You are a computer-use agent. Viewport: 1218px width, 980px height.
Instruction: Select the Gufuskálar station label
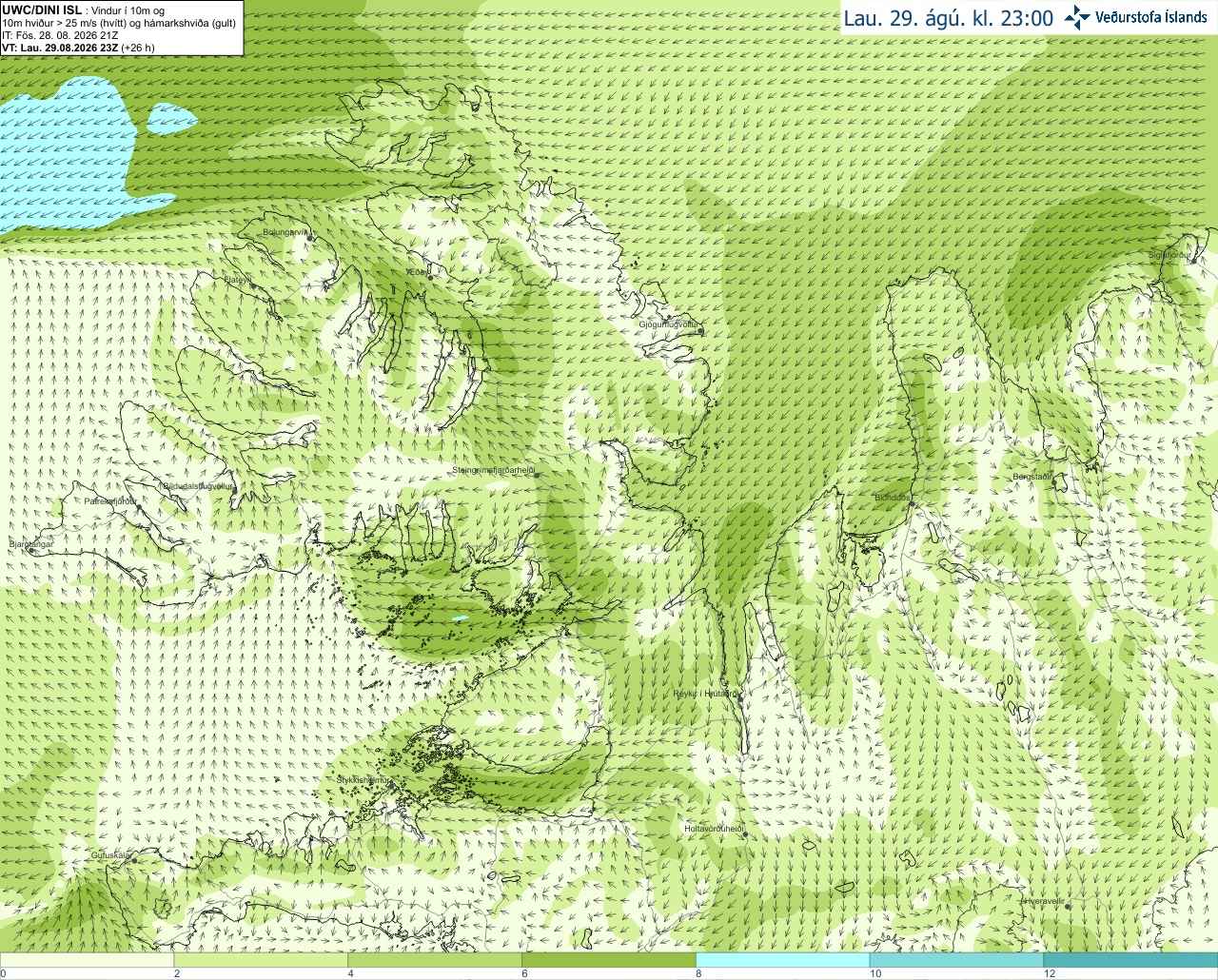(110, 855)
